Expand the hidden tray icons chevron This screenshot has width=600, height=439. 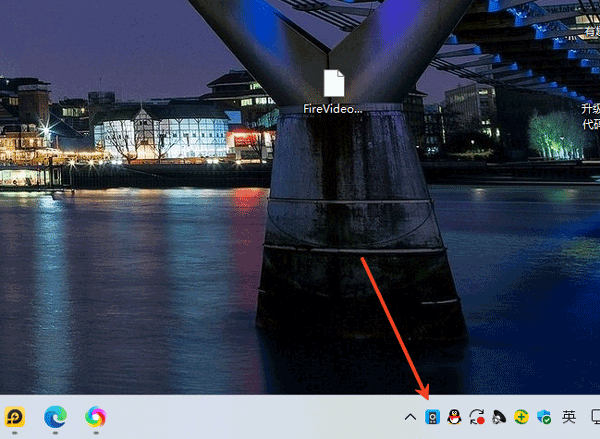[410, 417]
